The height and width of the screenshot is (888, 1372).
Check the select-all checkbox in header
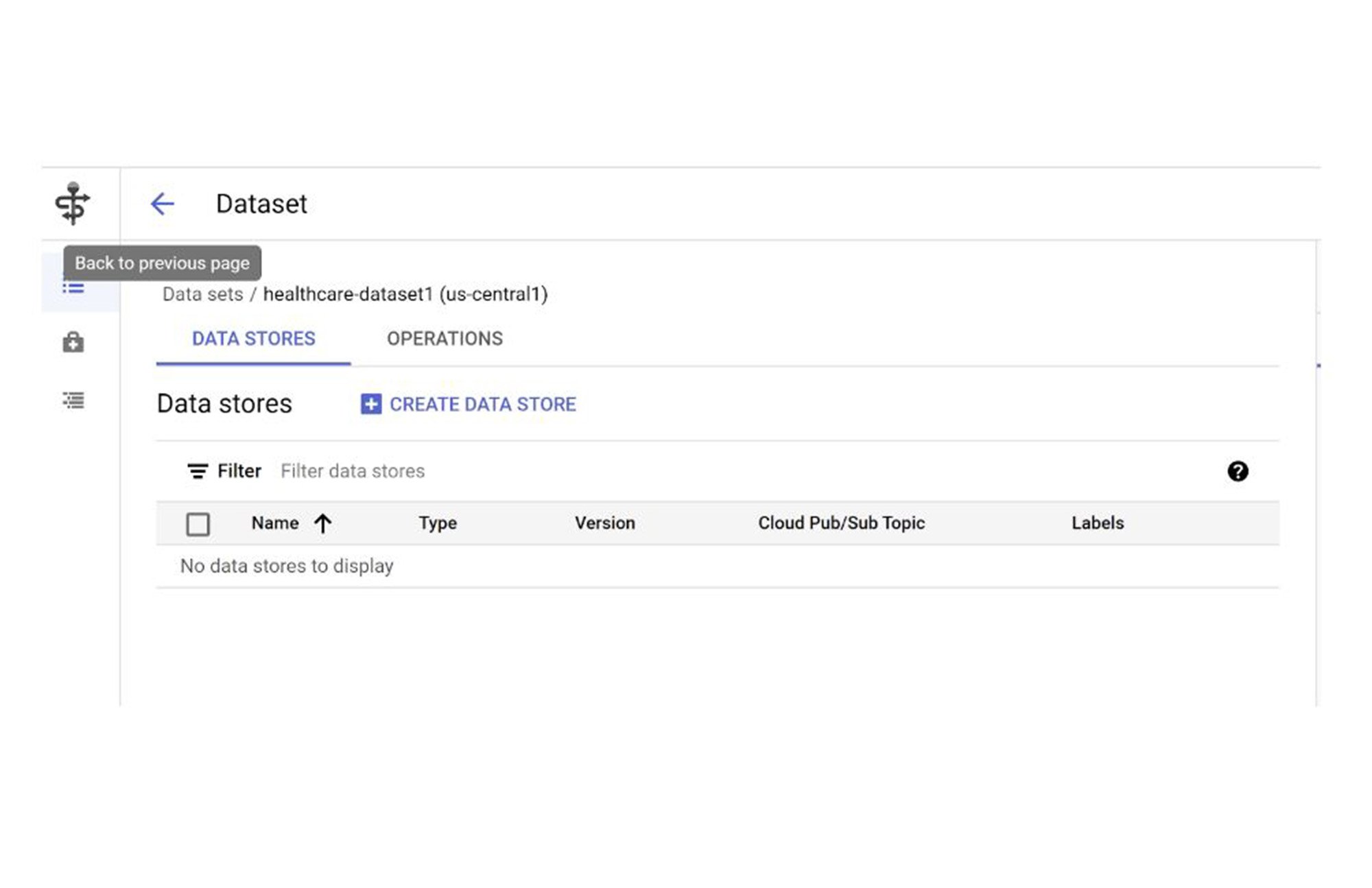coord(197,523)
